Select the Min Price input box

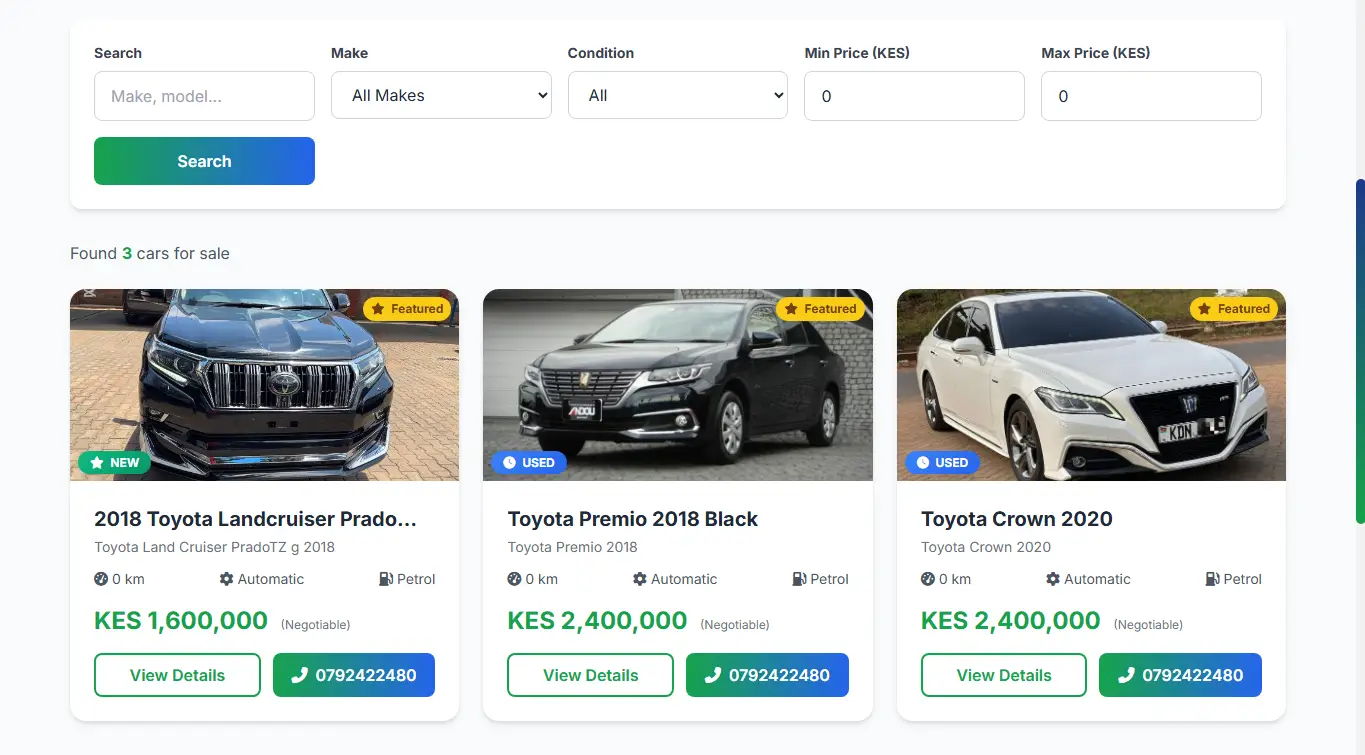[x=913, y=95]
